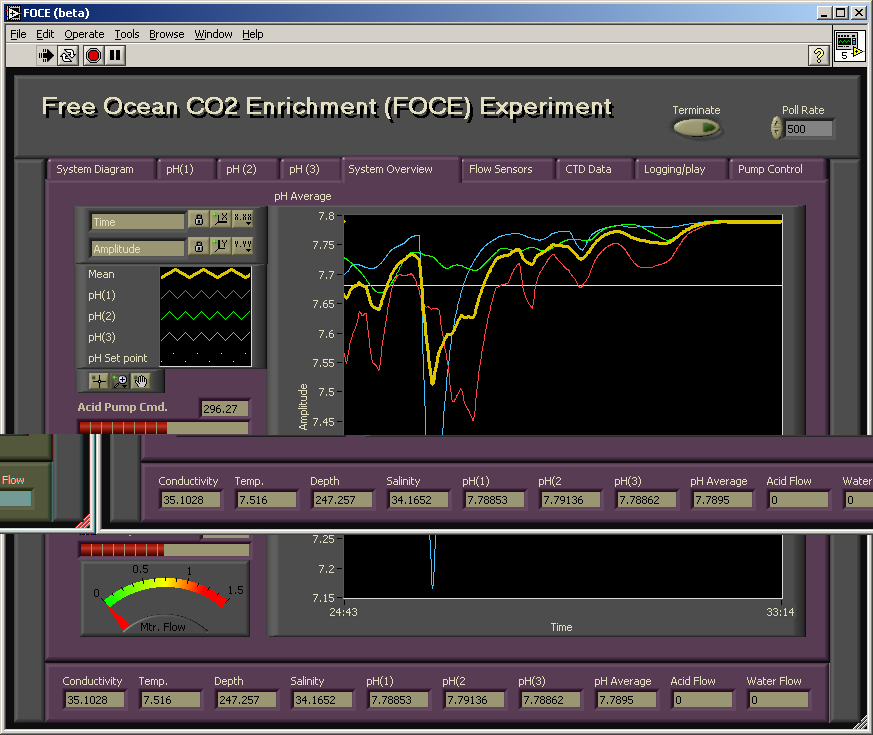Viewport: 873px width, 735px height.
Task: Click the Run Continuously toolbar button
Action: 68,55
